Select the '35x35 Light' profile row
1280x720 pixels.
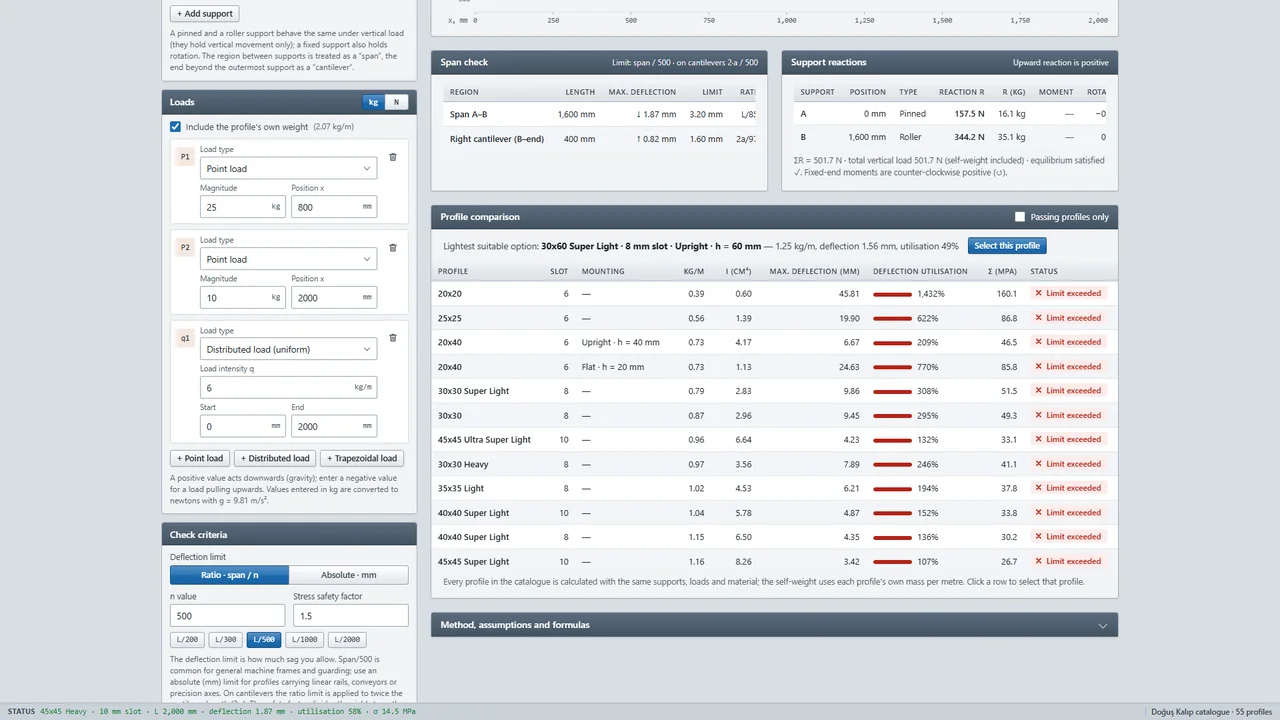(774, 488)
